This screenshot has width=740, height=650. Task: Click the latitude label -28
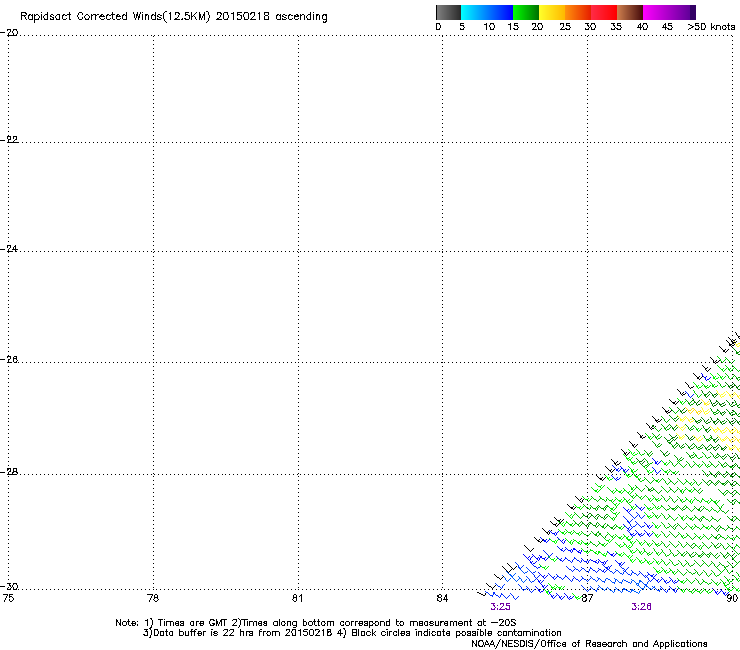point(9,472)
